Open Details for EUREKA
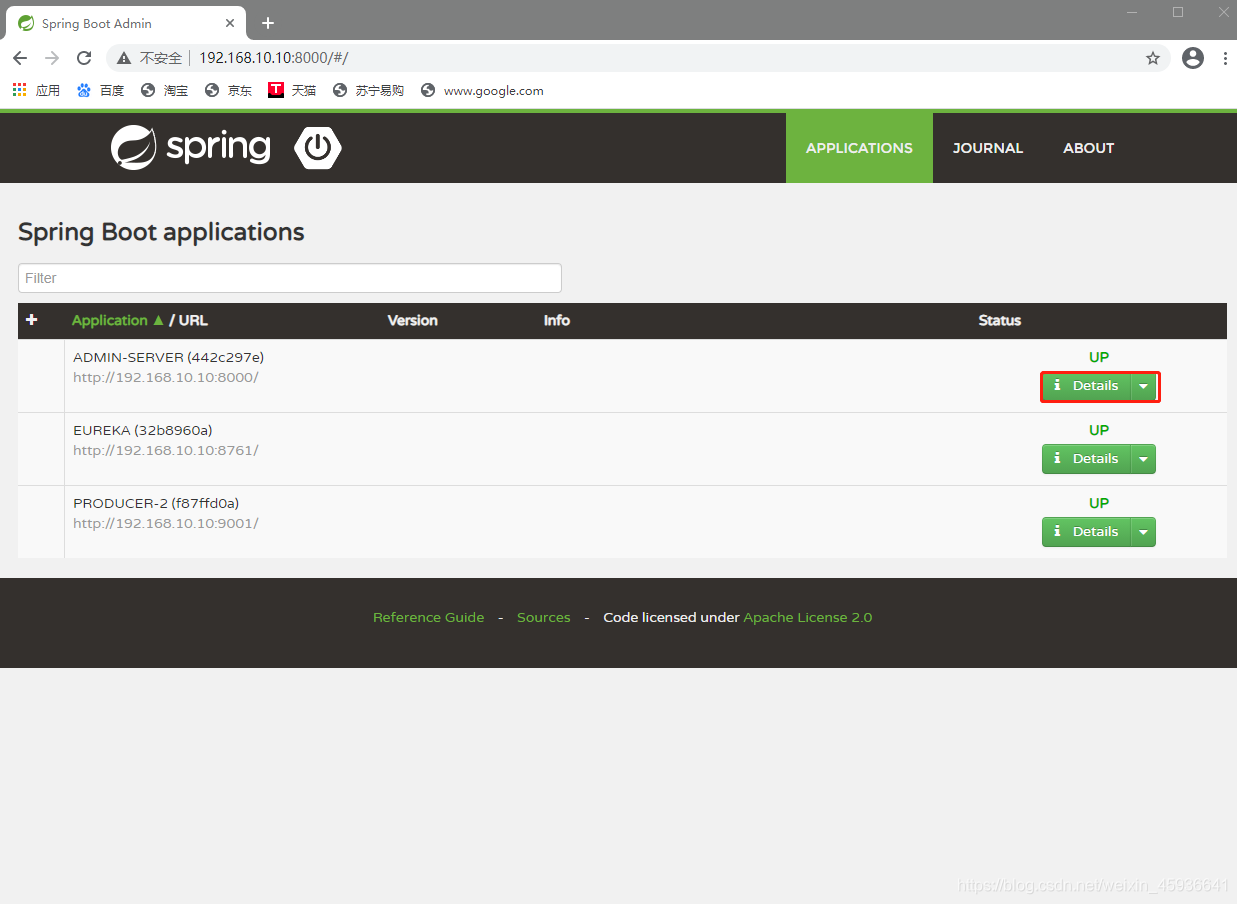This screenshot has height=904, width=1237. 1086,459
